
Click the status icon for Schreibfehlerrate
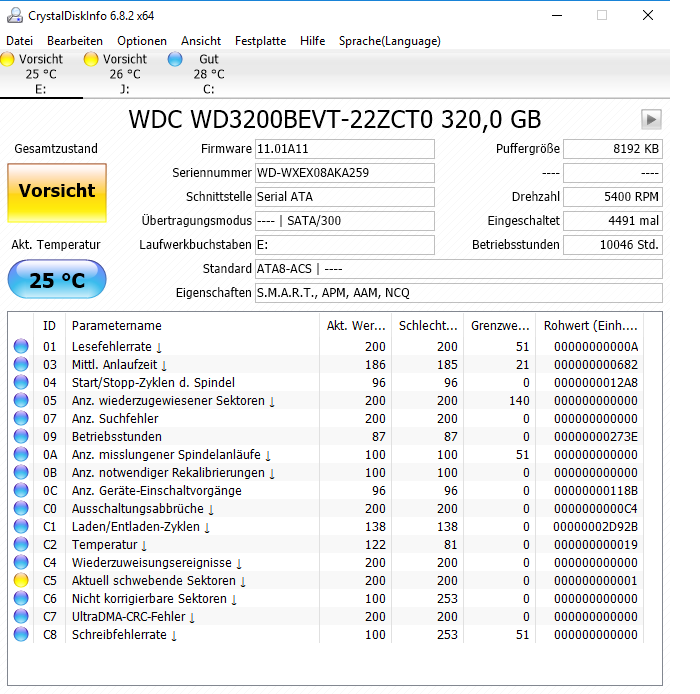point(21,634)
